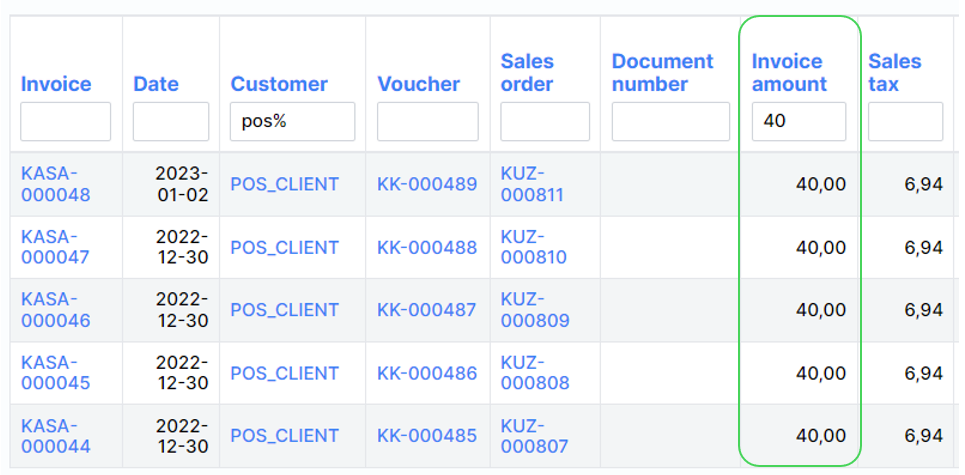Image resolution: width=965 pixels, height=475 pixels.
Task: Open invoice KASA-000048 link
Action: click(55, 184)
